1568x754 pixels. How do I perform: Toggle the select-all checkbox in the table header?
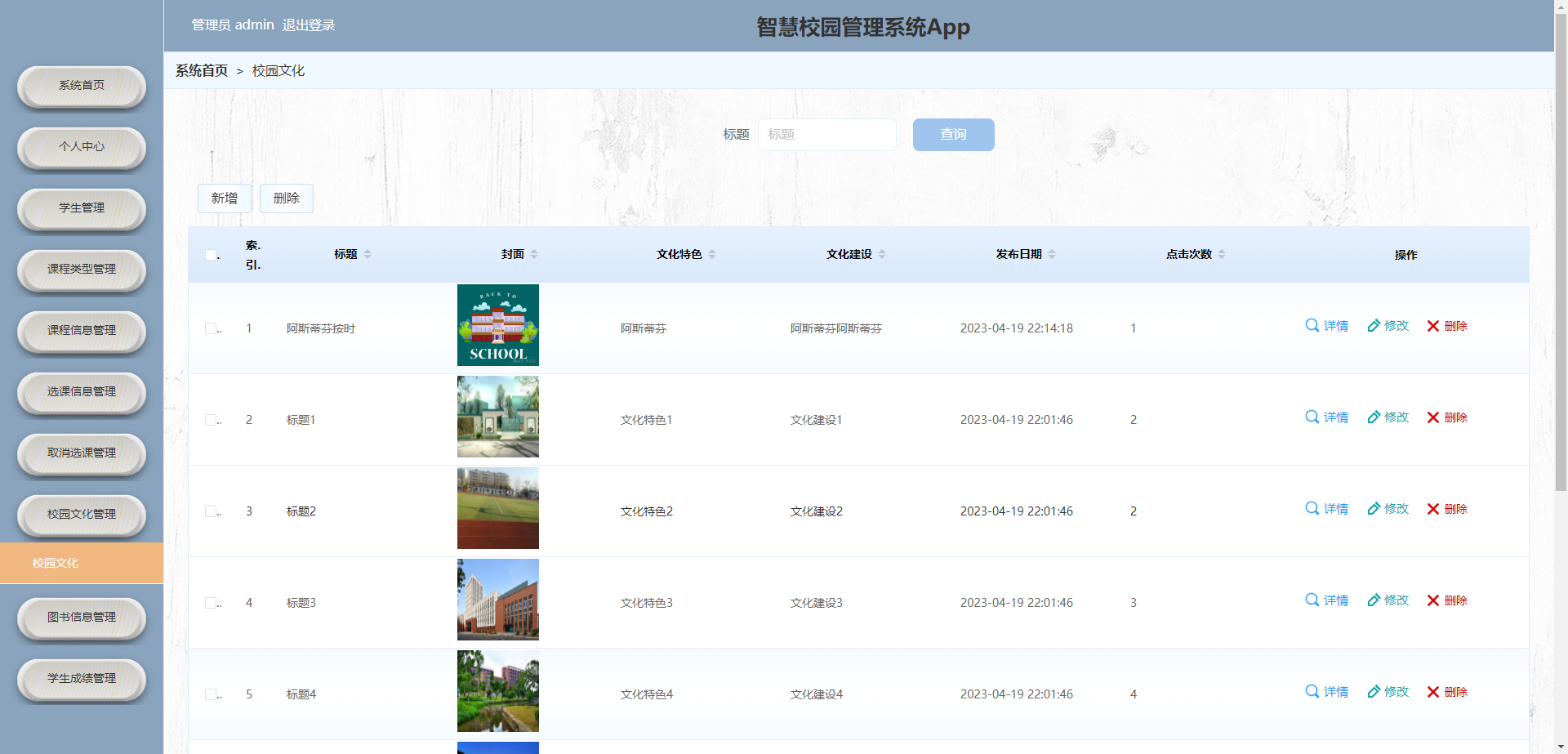pos(212,255)
